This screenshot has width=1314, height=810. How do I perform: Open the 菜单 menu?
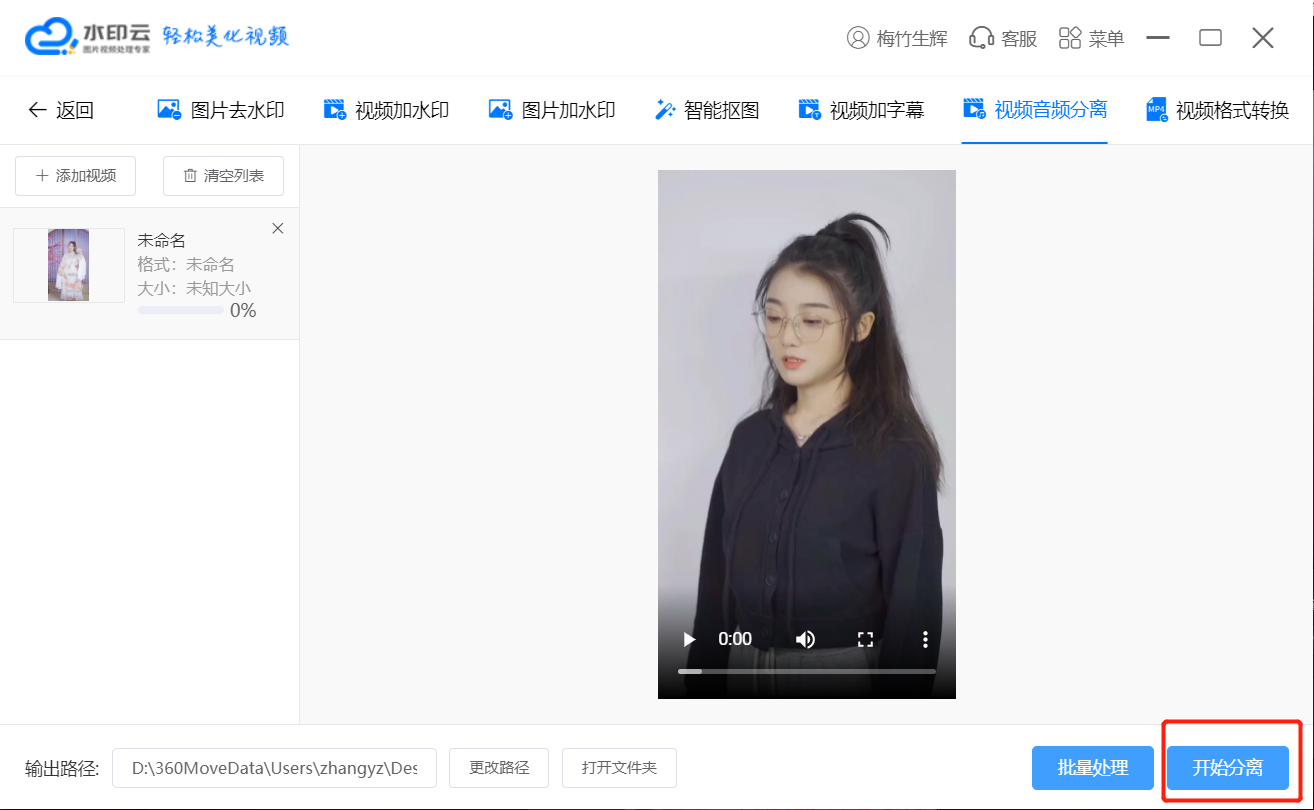point(1091,38)
